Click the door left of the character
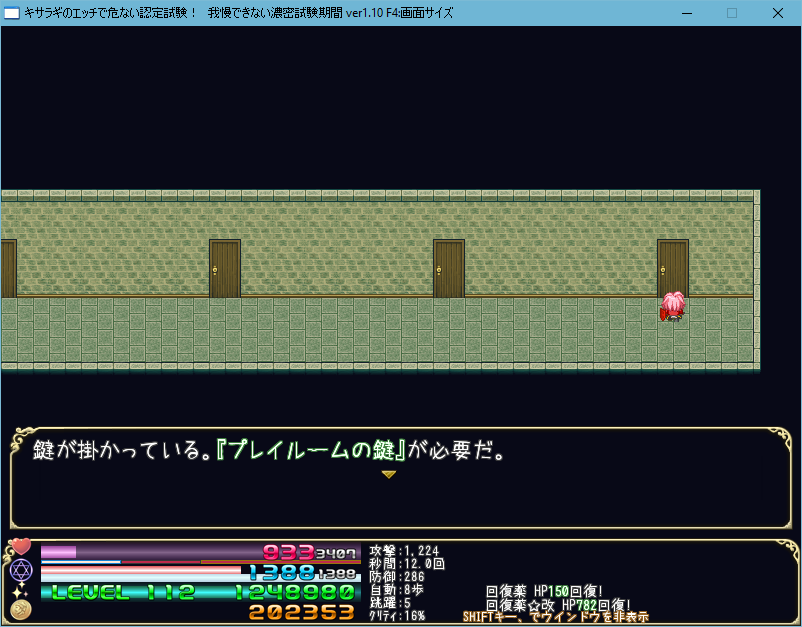 (448, 268)
